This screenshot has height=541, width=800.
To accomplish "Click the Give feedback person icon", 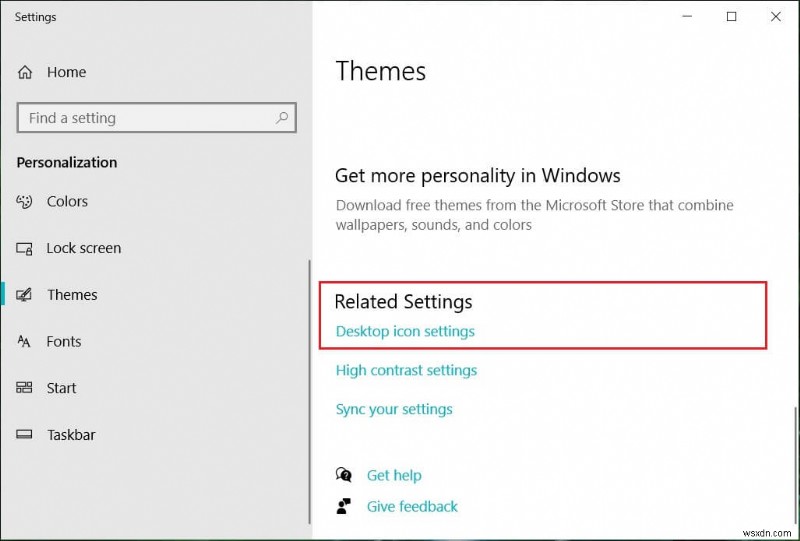I will (344, 506).
